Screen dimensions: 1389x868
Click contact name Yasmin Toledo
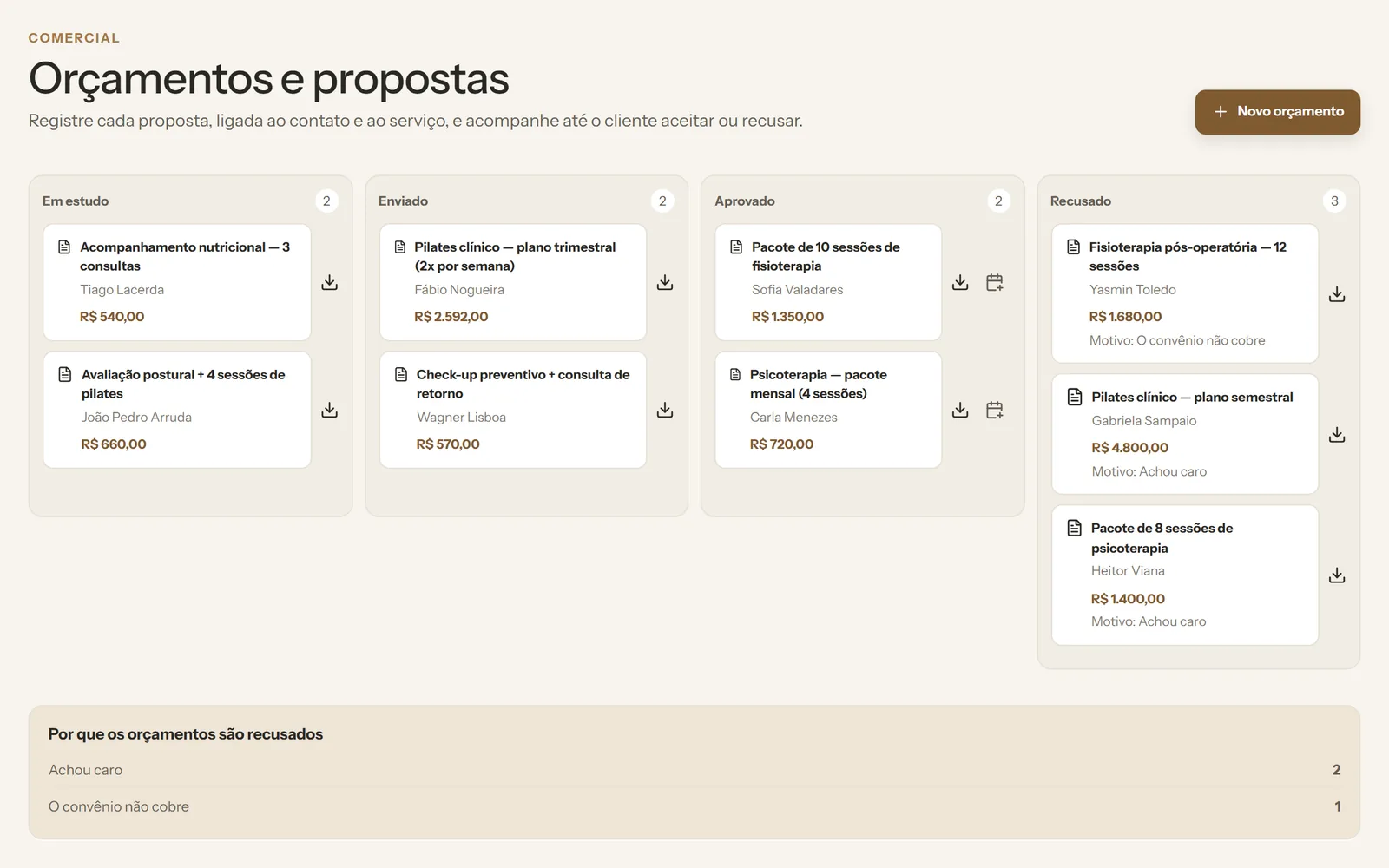click(x=1133, y=290)
